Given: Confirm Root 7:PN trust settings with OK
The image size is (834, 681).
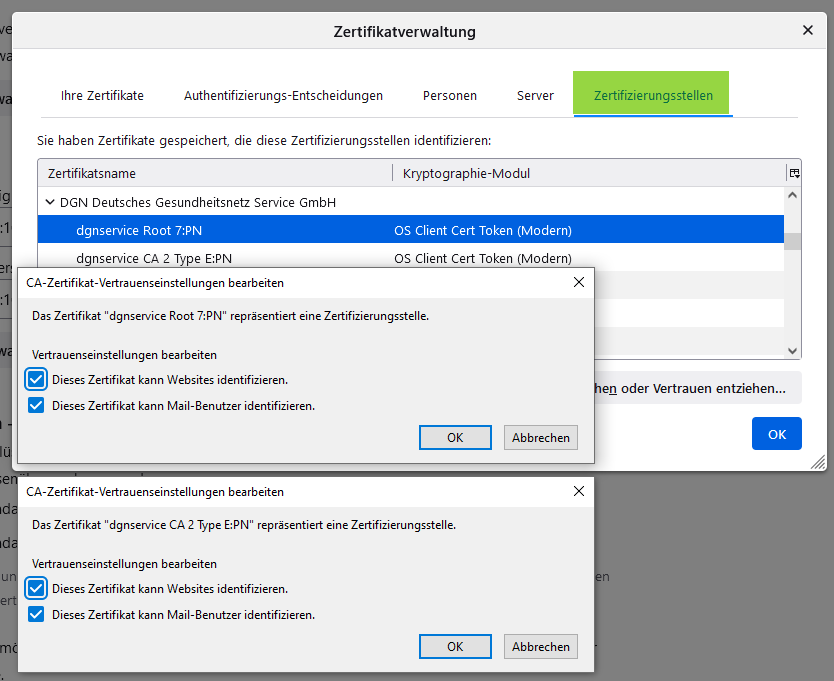Looking at the screenshot, I should [455, 437].
